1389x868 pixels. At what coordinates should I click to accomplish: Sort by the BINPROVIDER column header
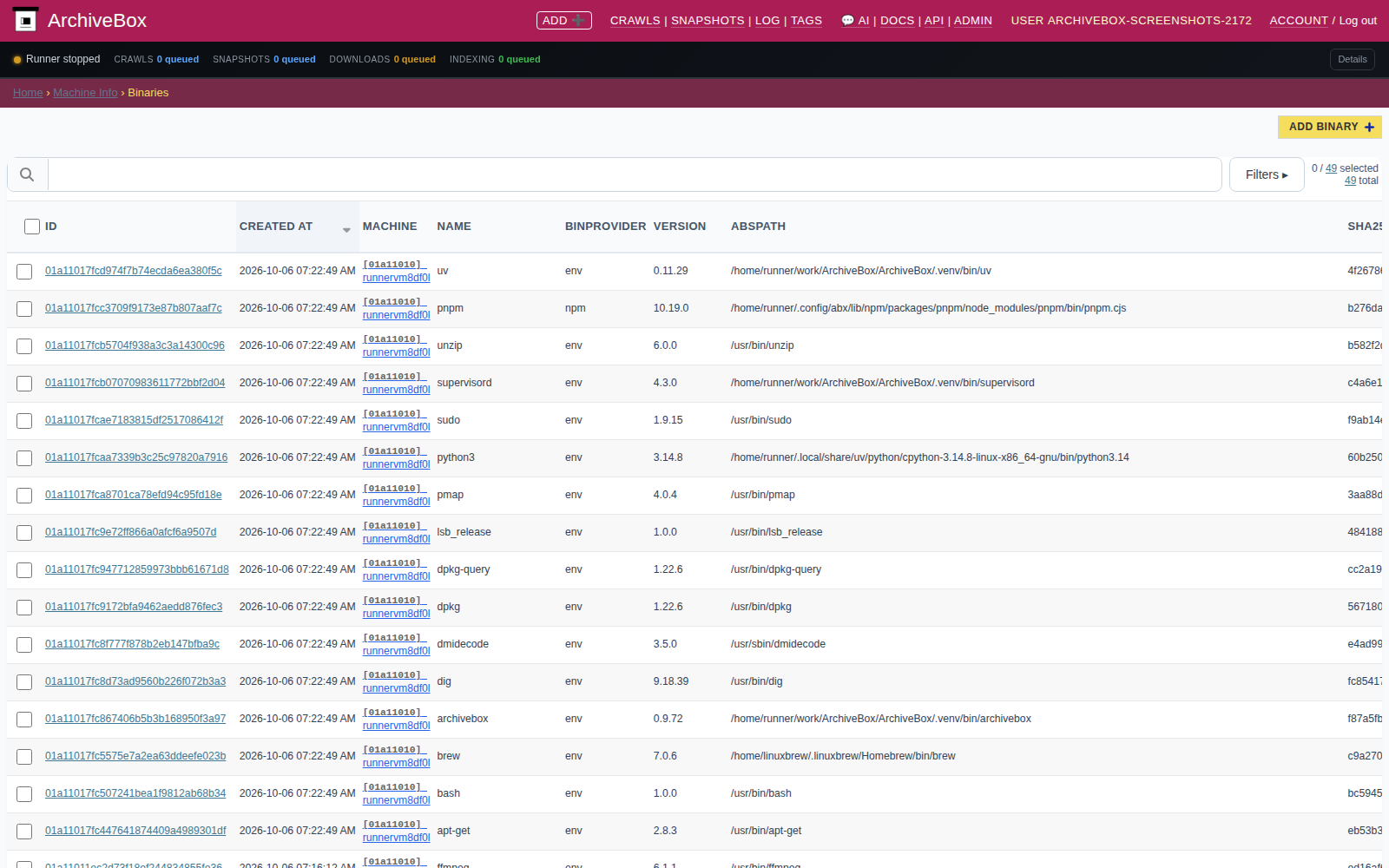point(605,227)
